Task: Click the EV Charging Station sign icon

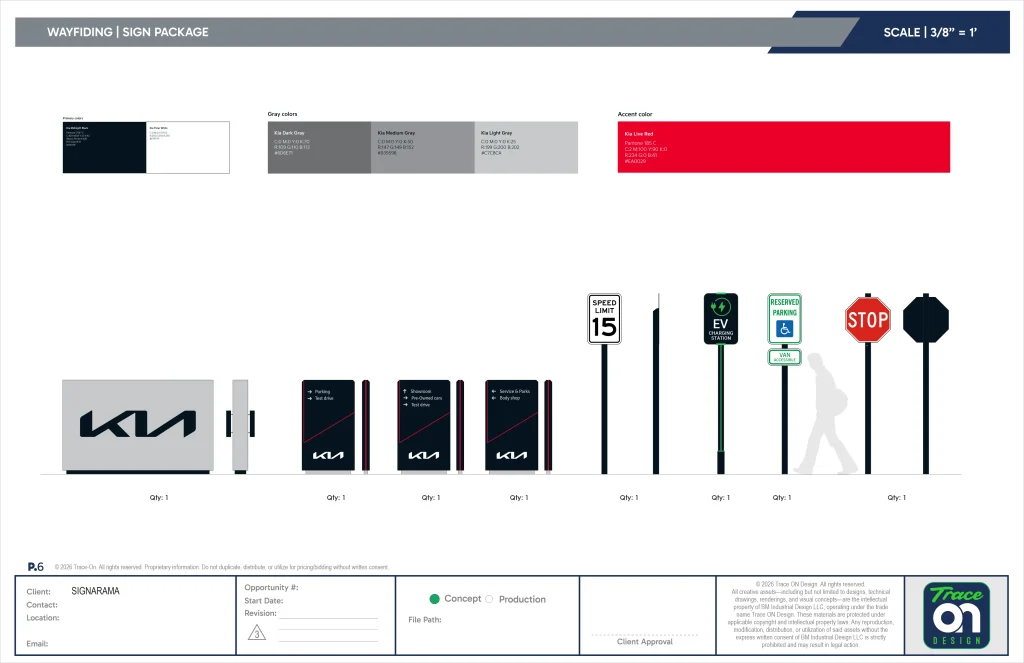Action: (x=721, y=318)
